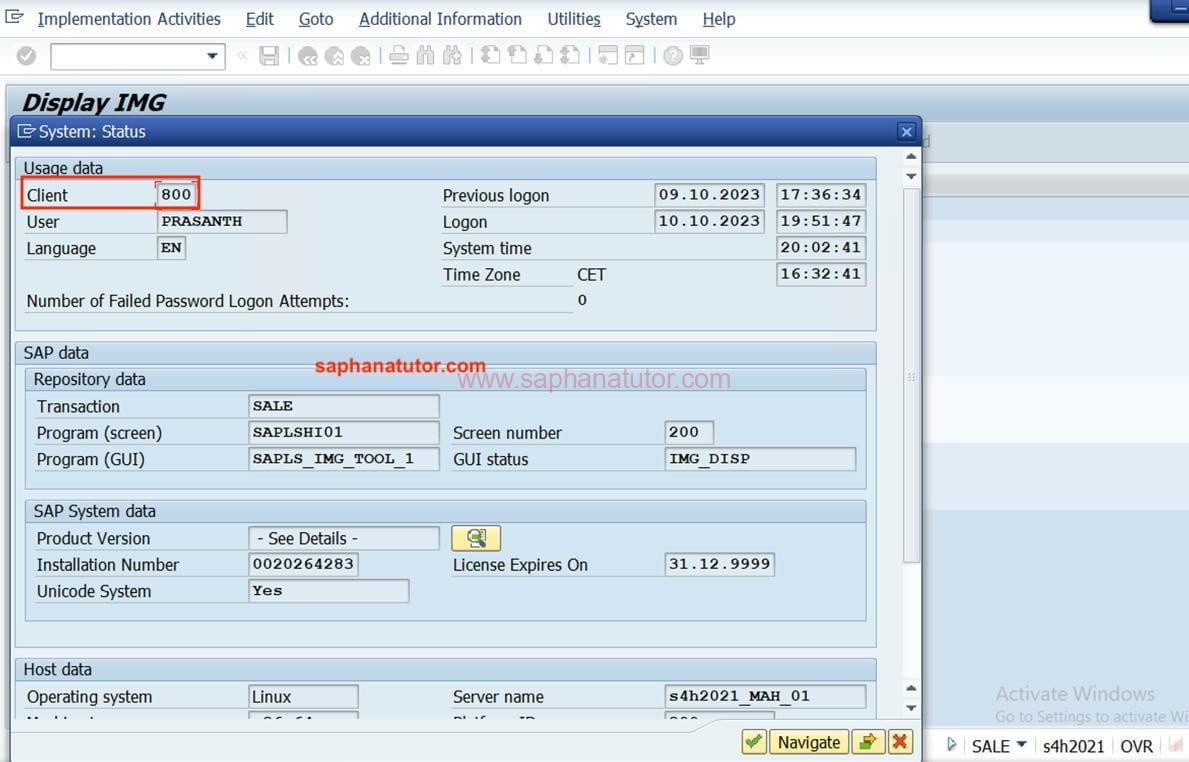Open the Additional Information menu
1189x762 pixels.
click(440, 19)
